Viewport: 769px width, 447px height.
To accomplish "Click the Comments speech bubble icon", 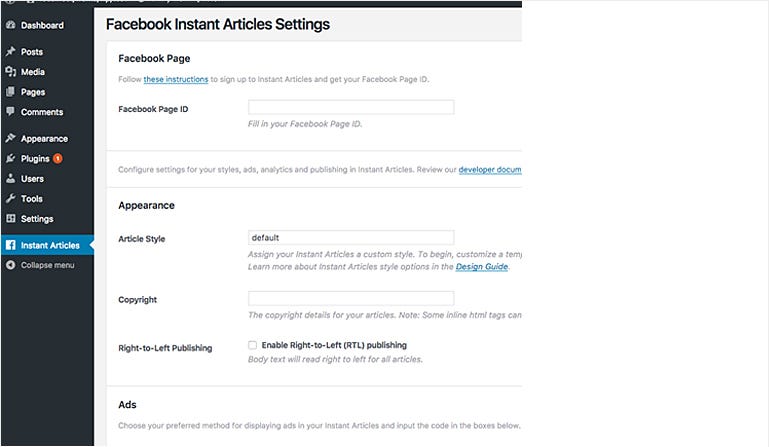I will [x=10, y=112].
